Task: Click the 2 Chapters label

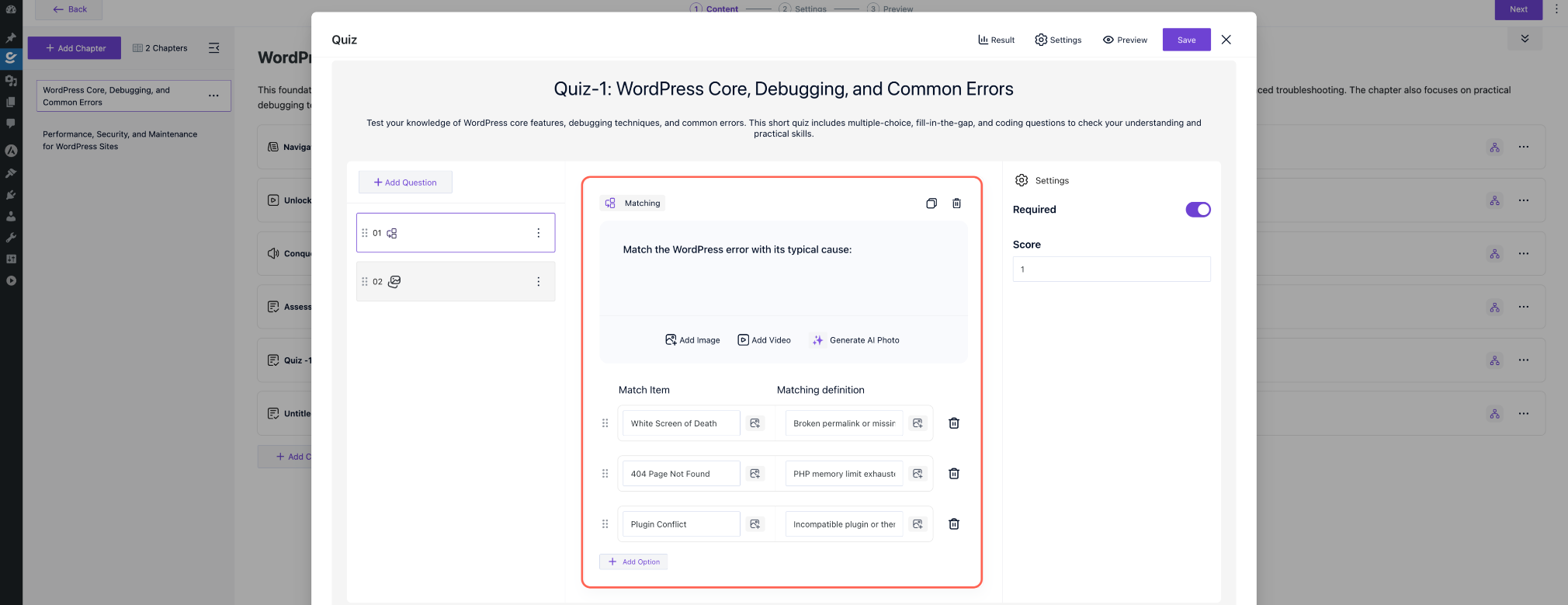Action: click(x=161, y=48)
